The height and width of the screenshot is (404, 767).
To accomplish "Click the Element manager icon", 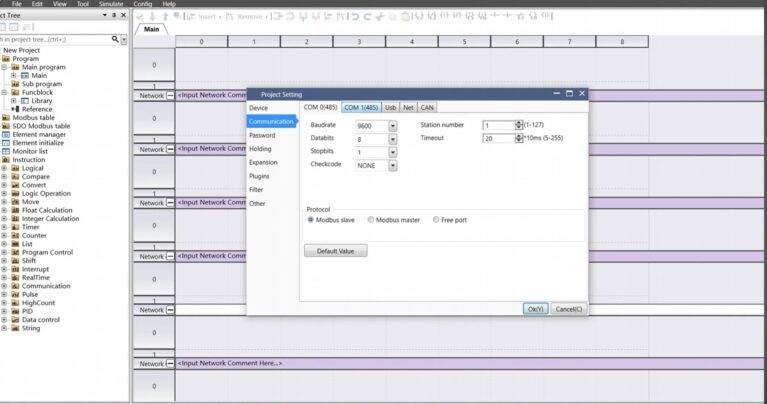I will (x=6, y=134).
